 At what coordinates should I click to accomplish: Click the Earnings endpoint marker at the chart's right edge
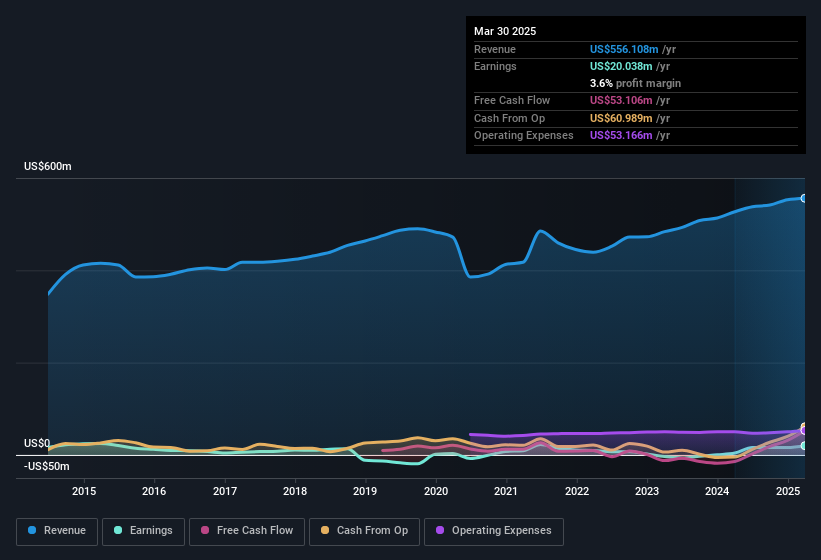tap(804, 446)
